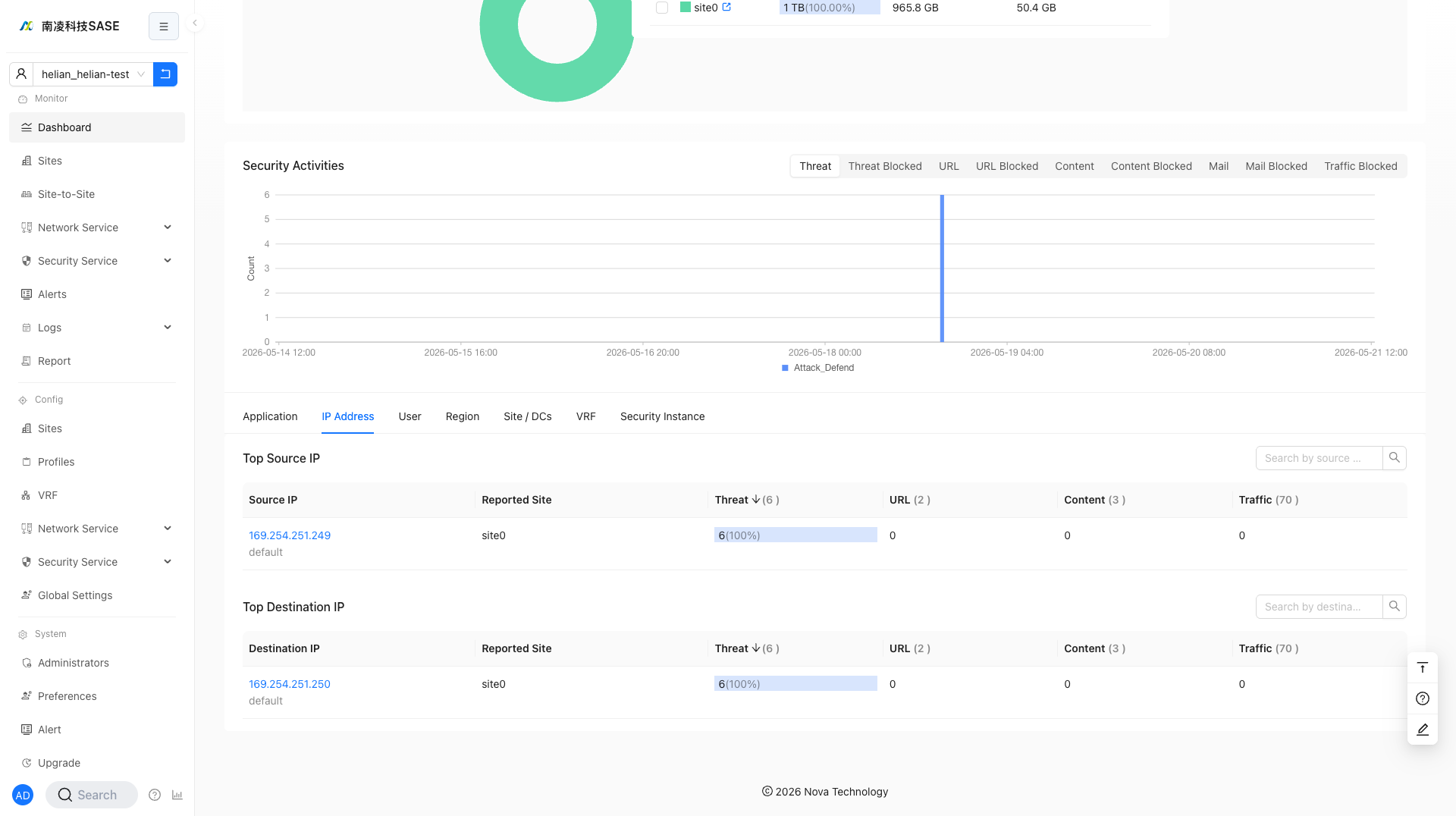The height and width of the screenshot is (816, 1456).
Task: Click the Search by source input field
Action: click(x=1319, y=458)
